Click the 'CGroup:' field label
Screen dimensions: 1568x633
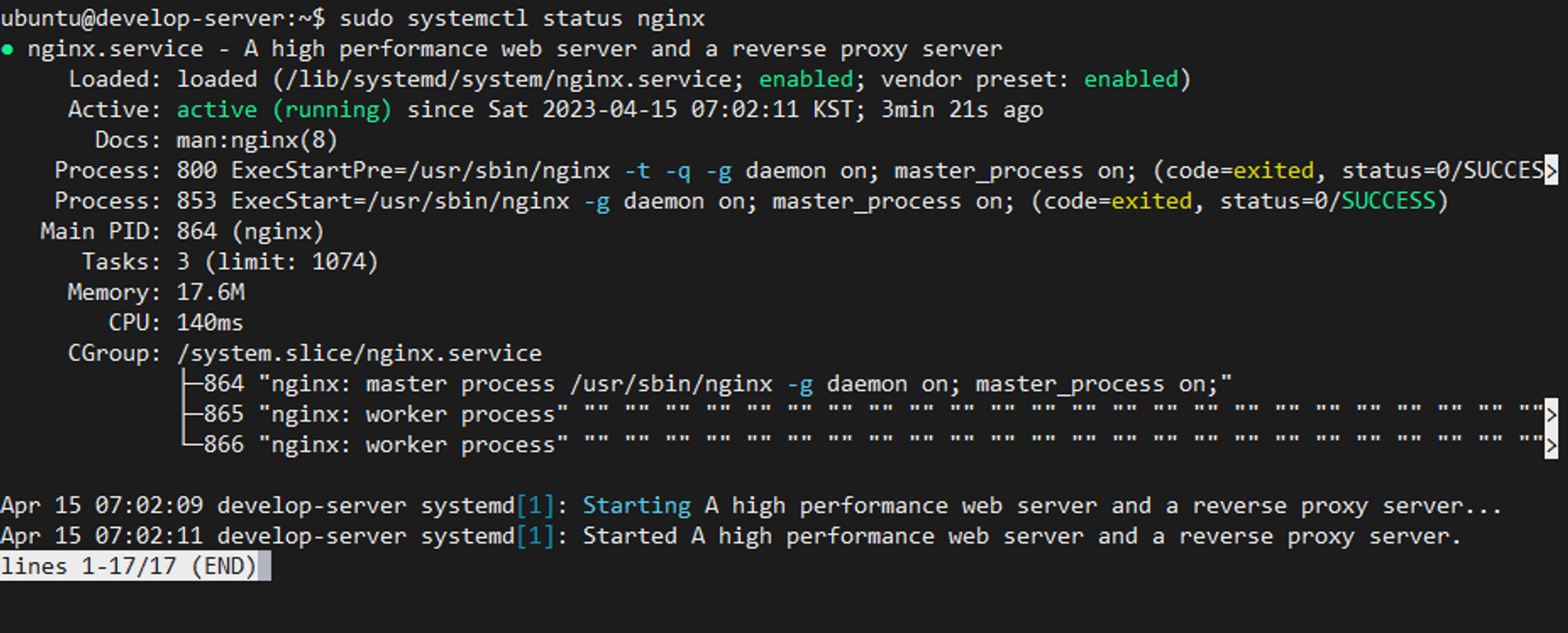tap(114, 354)
